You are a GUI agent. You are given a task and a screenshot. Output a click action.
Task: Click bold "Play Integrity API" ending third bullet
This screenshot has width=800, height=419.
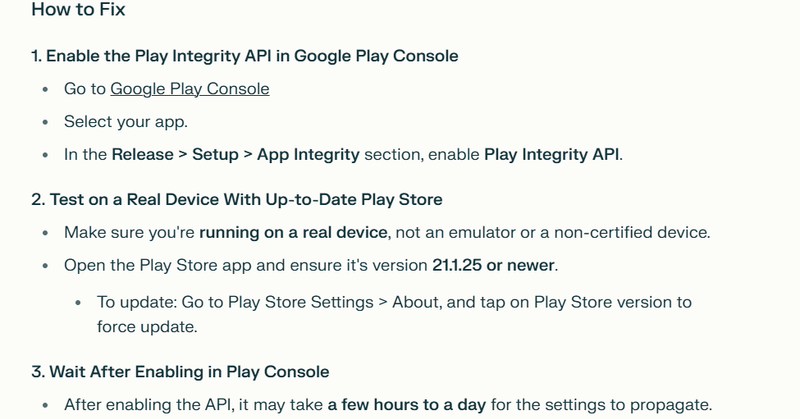coord(552,155)
